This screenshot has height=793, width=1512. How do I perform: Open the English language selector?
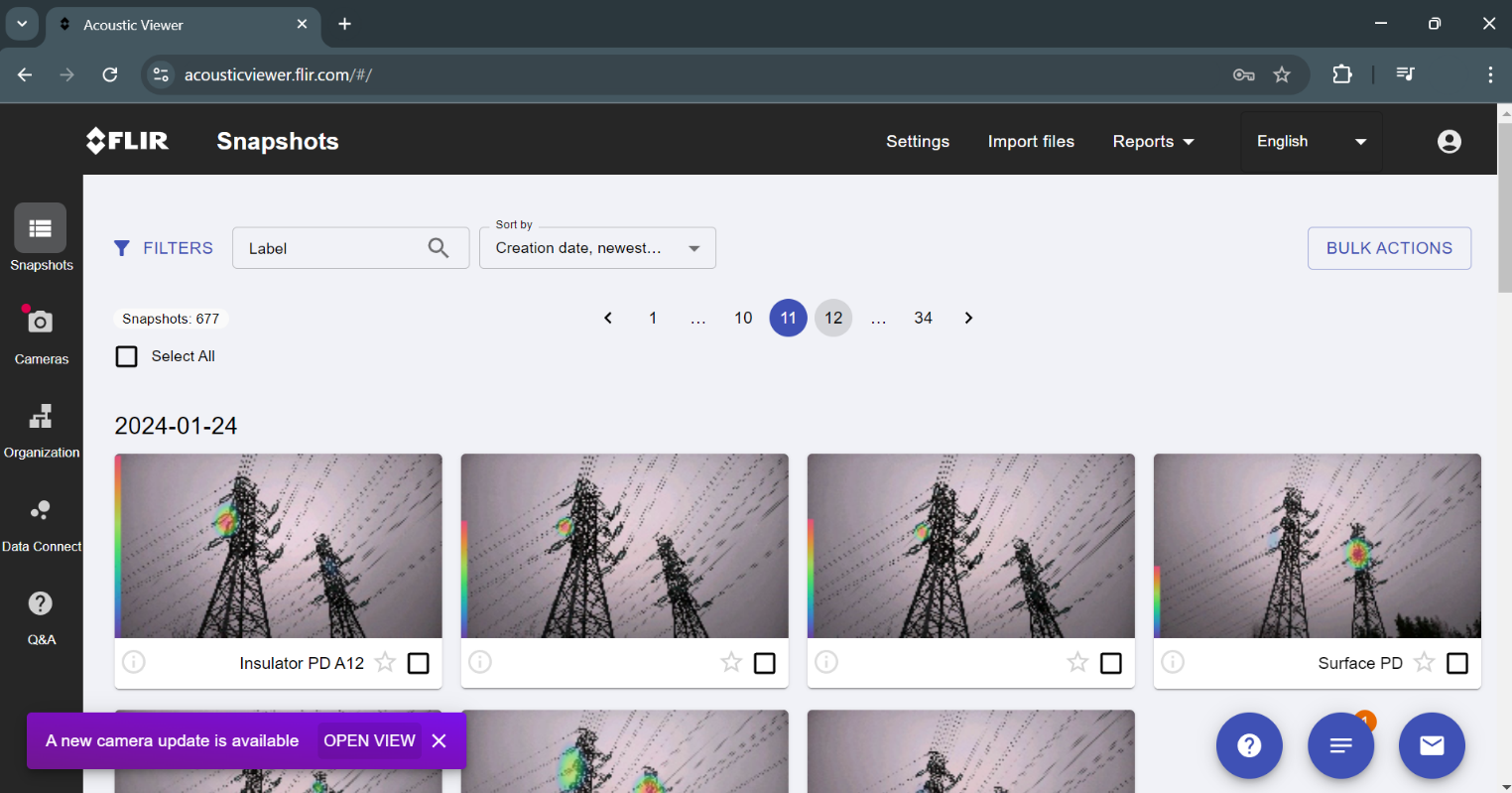pos(1311,142)
